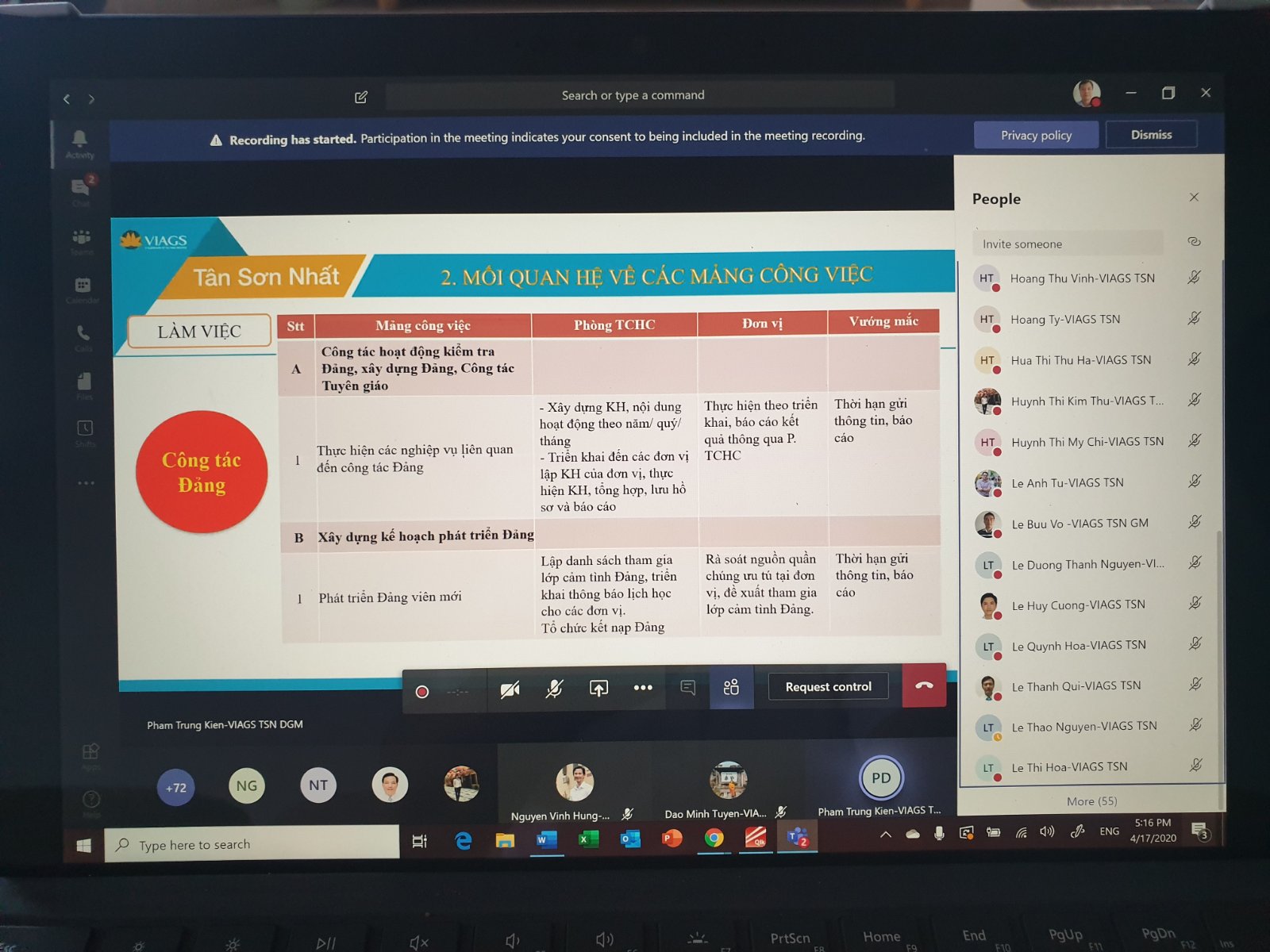This screenshot has width=1270, height=952.
Task: Select Huynh Thi Kim Thu participant
Action: (1089, 401)
